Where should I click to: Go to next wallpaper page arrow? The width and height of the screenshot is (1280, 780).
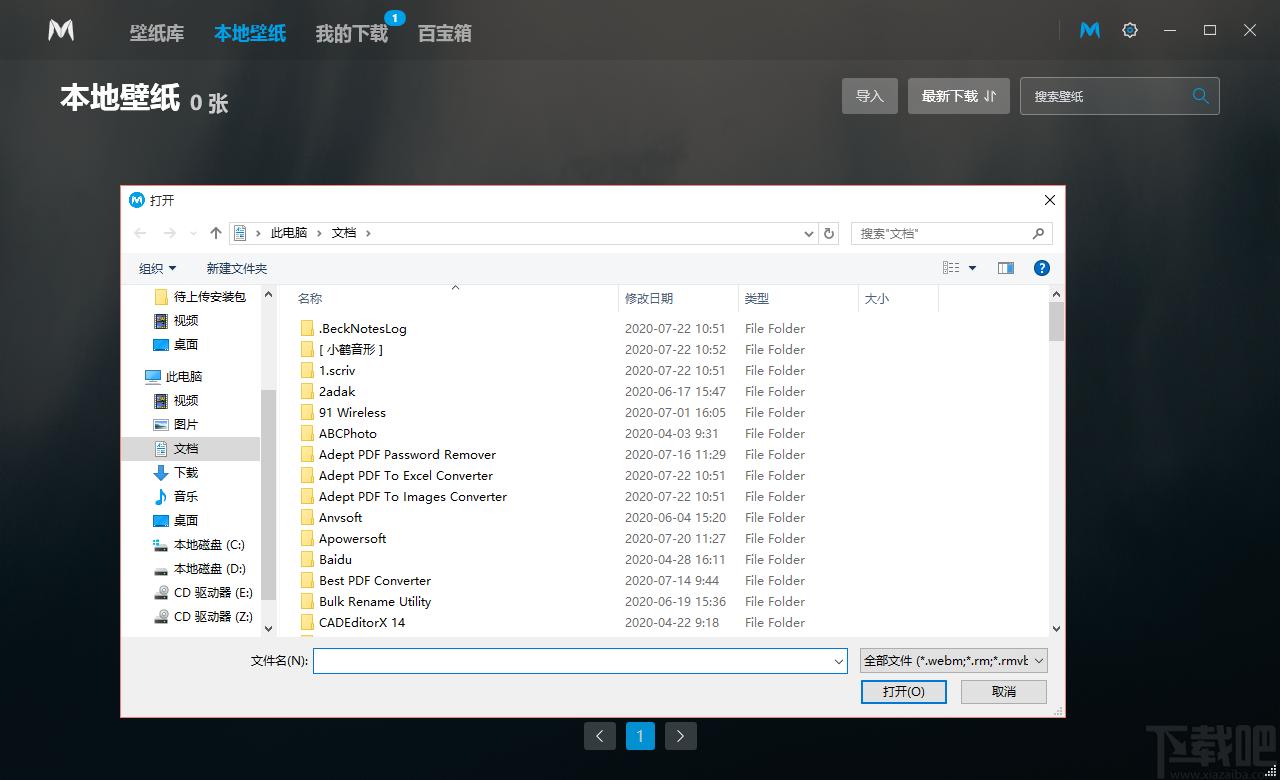coord(680,736)
